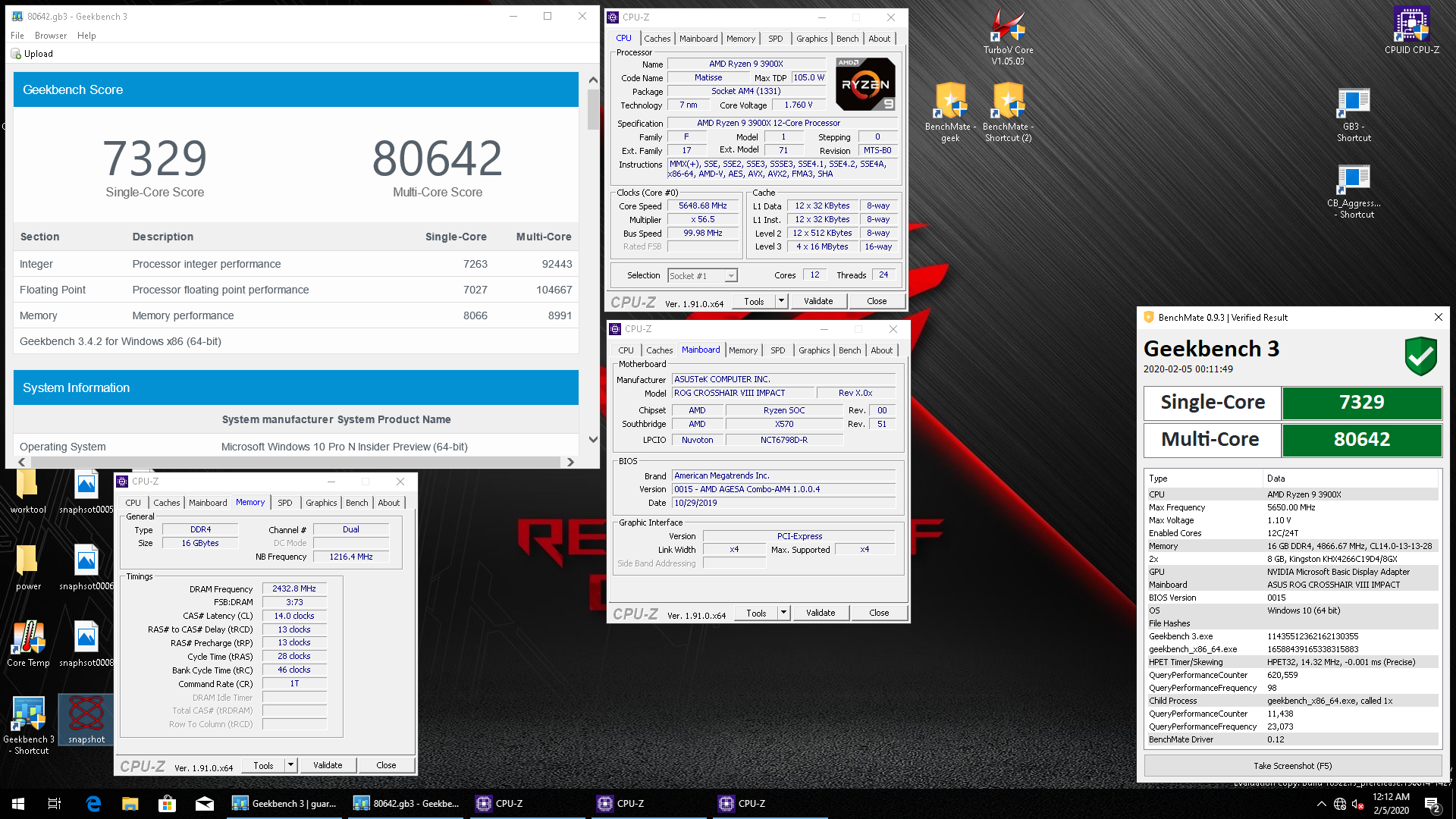Image resolution: width=1456 pixels, height=819 pixels.
Task: Switch to 80642.gb3 Geekbench taskbar item
Action: pyautogui.click(x=407, y=804)
